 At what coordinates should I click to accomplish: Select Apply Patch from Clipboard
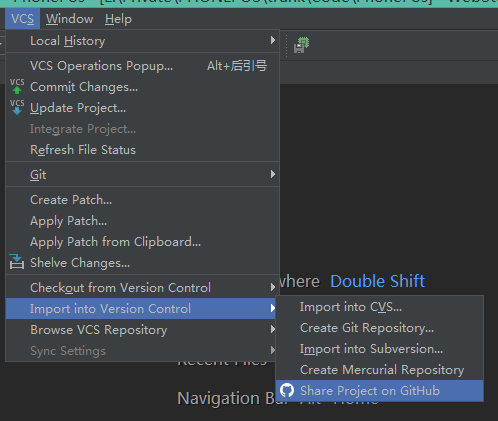[142, 242]
